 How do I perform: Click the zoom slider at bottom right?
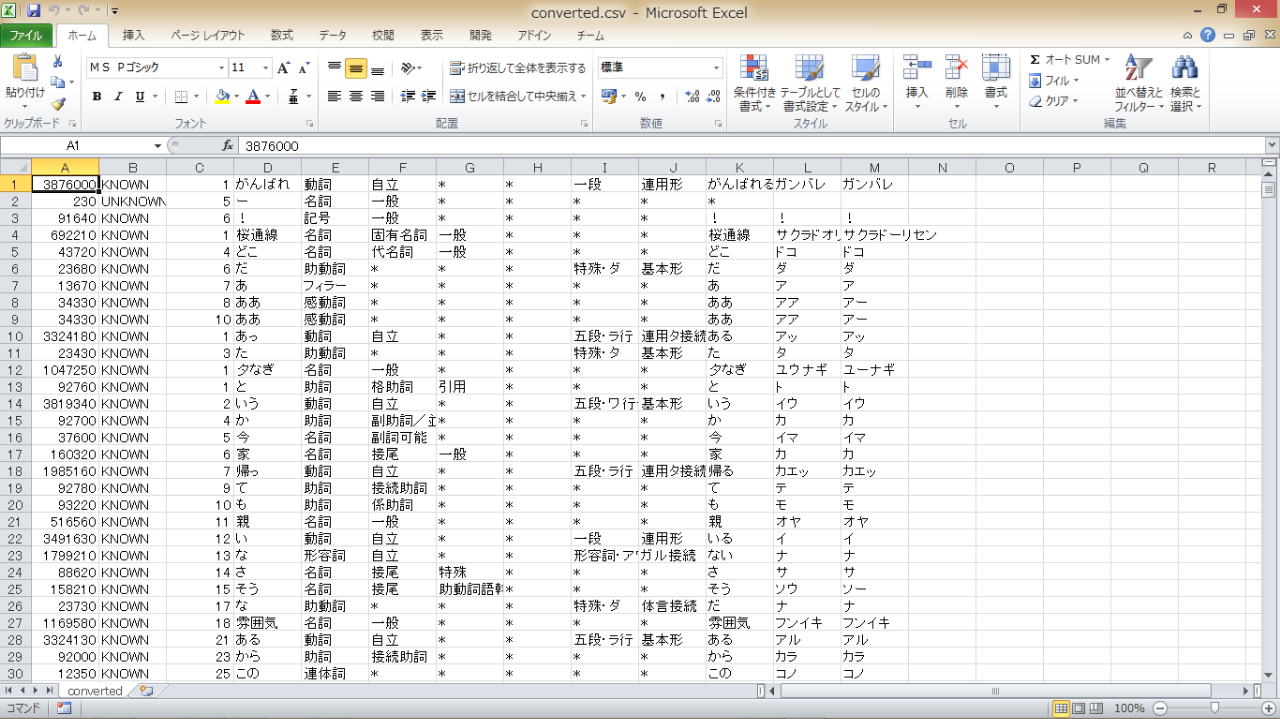(x=1214, y=708)
